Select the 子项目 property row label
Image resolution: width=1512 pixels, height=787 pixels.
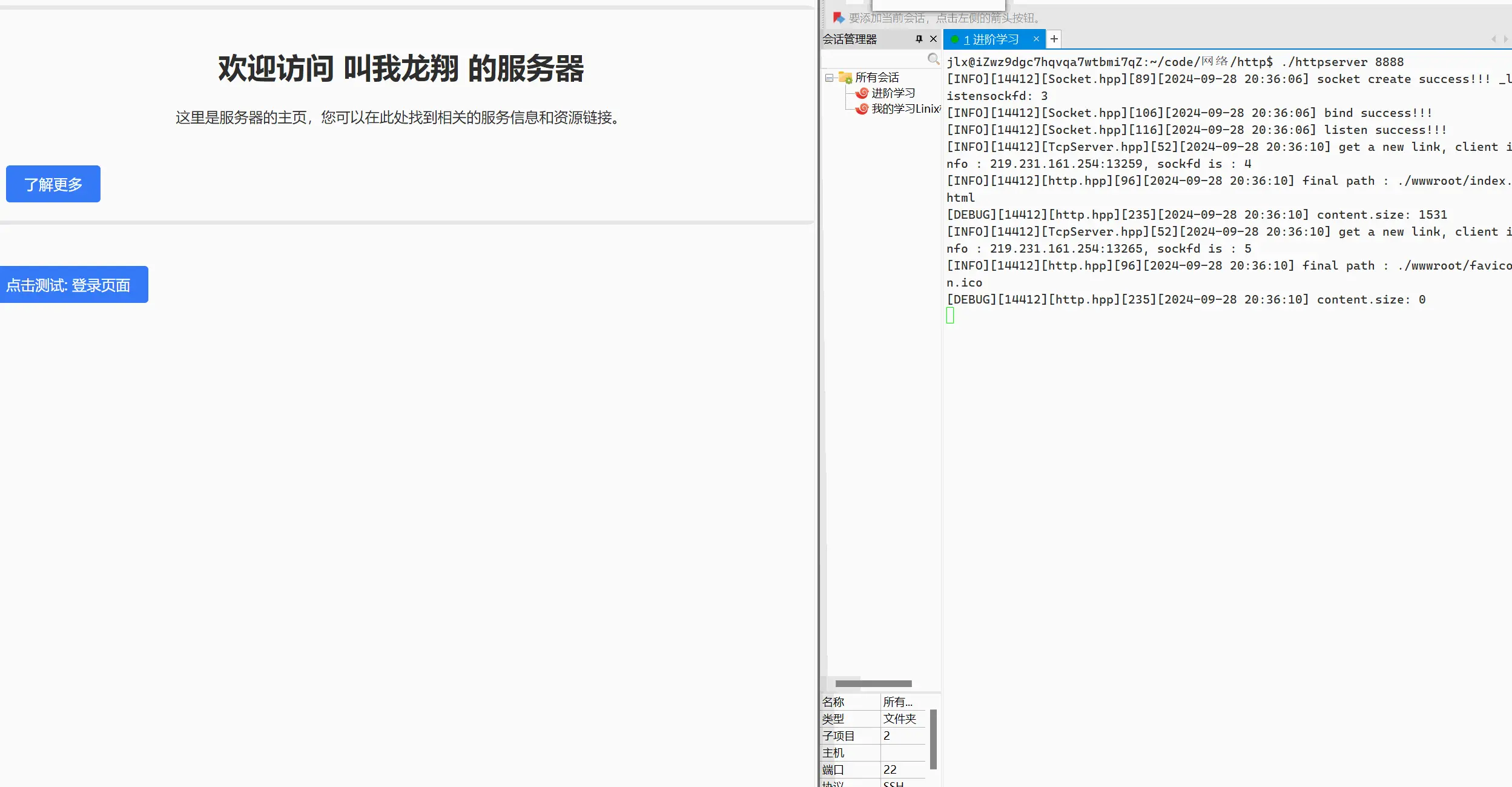[x=839, y=736]
